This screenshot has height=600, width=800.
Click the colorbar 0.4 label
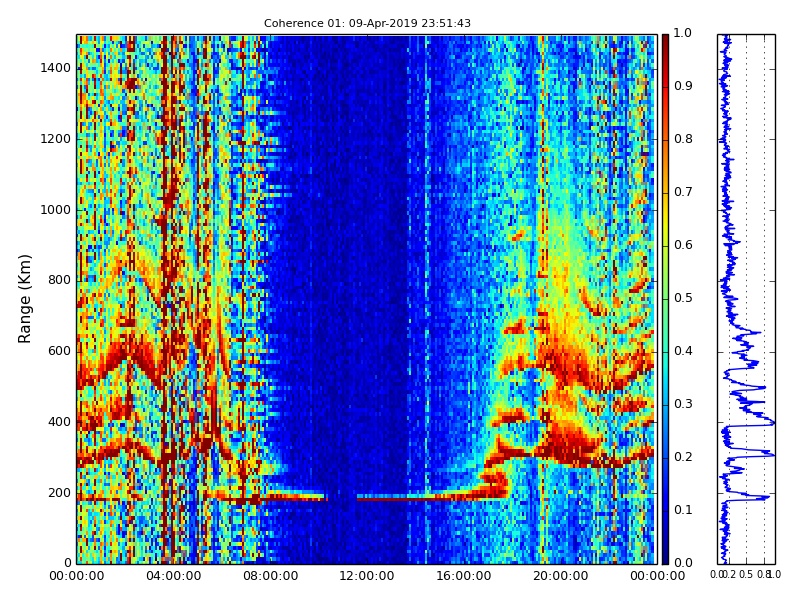683,351
